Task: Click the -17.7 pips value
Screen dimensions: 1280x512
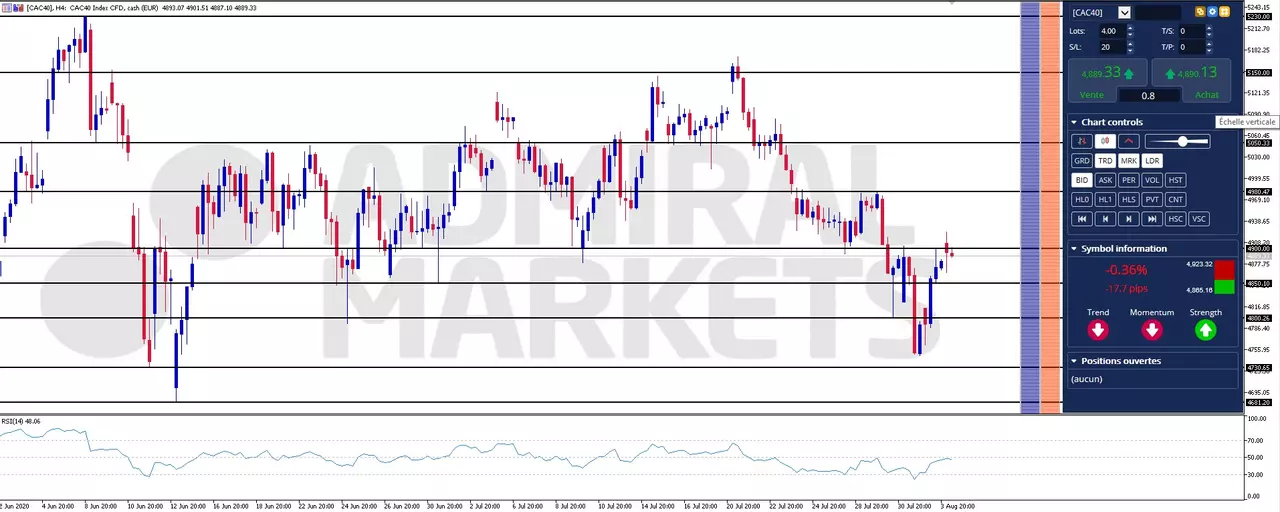Action: 1126,288
